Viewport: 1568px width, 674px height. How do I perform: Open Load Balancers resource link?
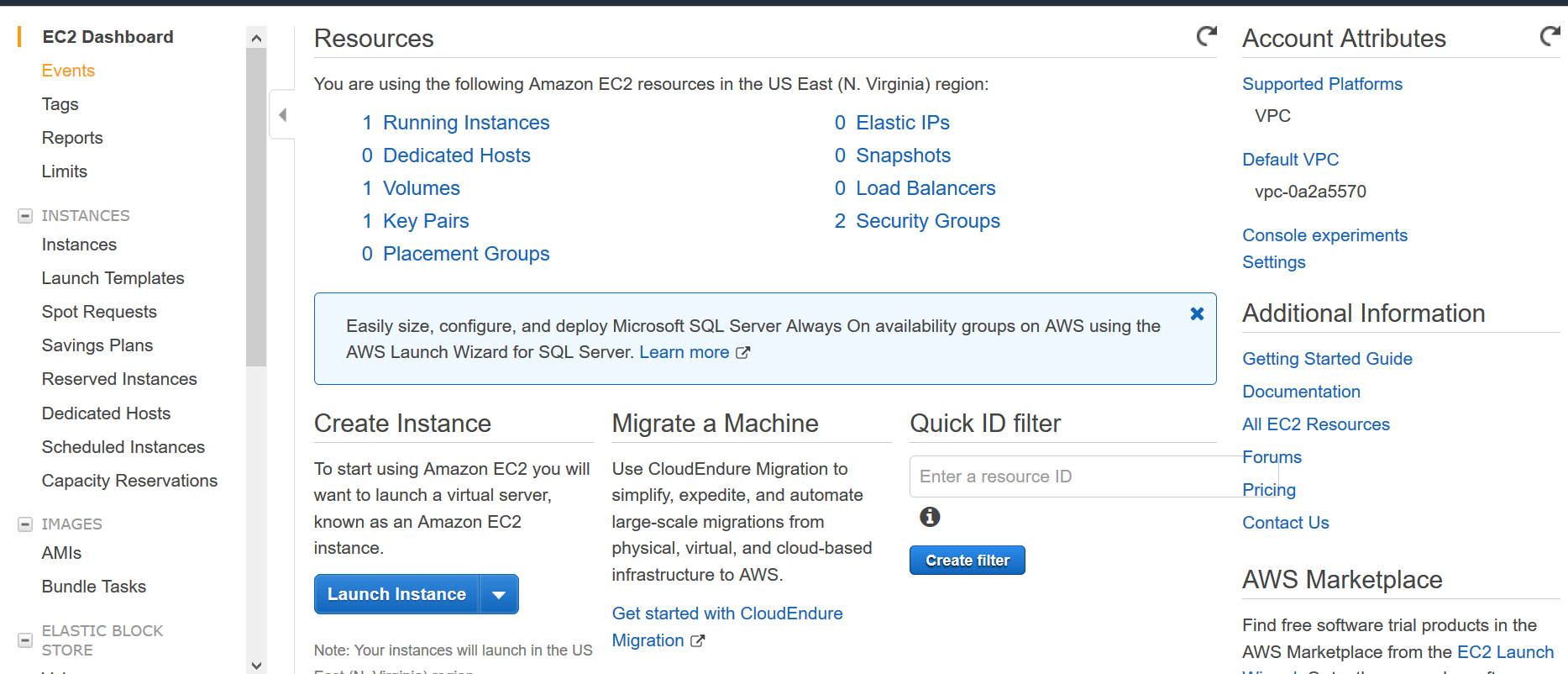coord(926,188)
